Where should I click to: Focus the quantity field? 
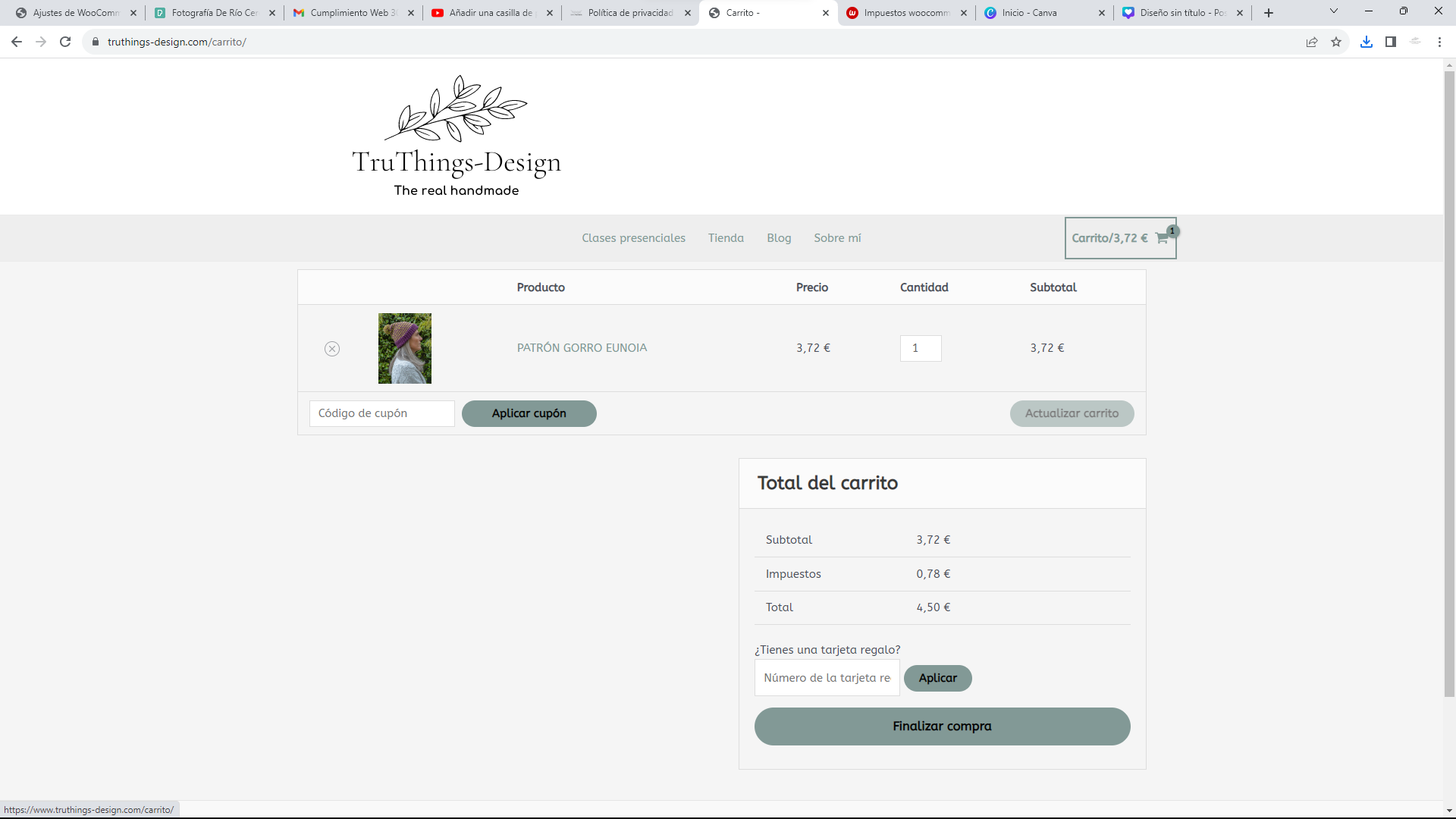(921, 348)
